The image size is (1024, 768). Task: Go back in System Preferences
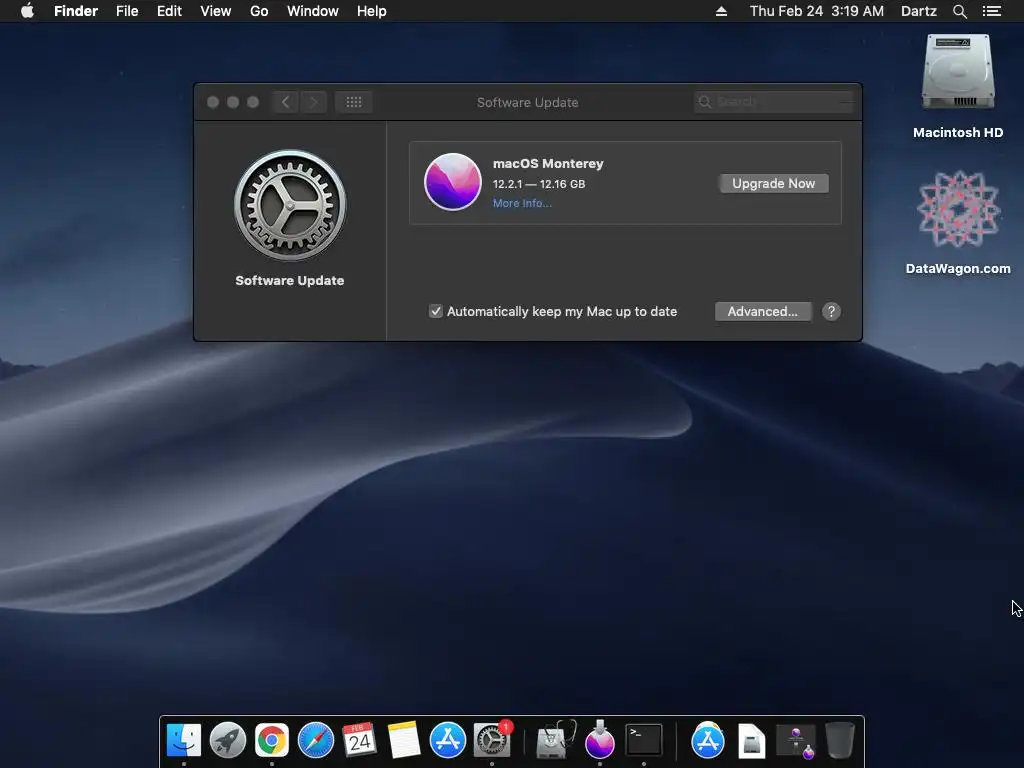coord(285,102)
